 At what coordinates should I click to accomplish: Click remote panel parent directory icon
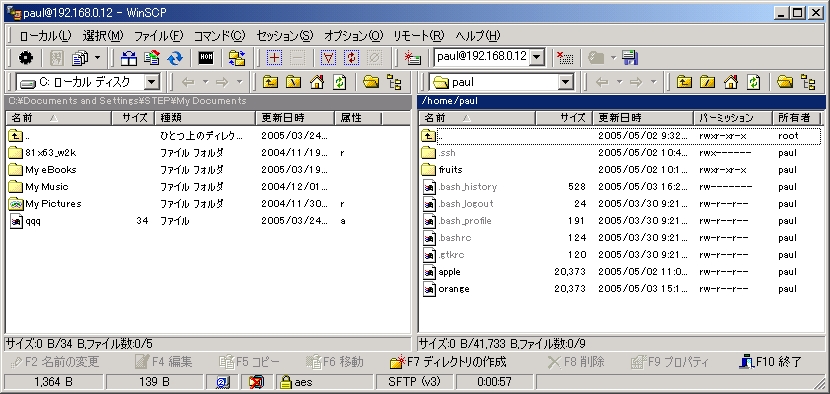(x=684, y=82)
